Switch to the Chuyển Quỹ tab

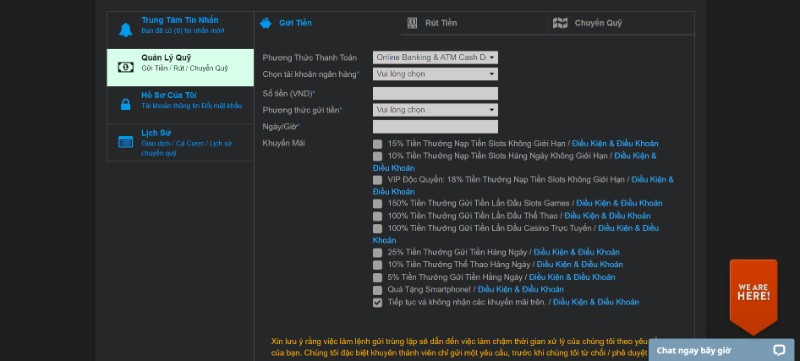click(621, 23)
